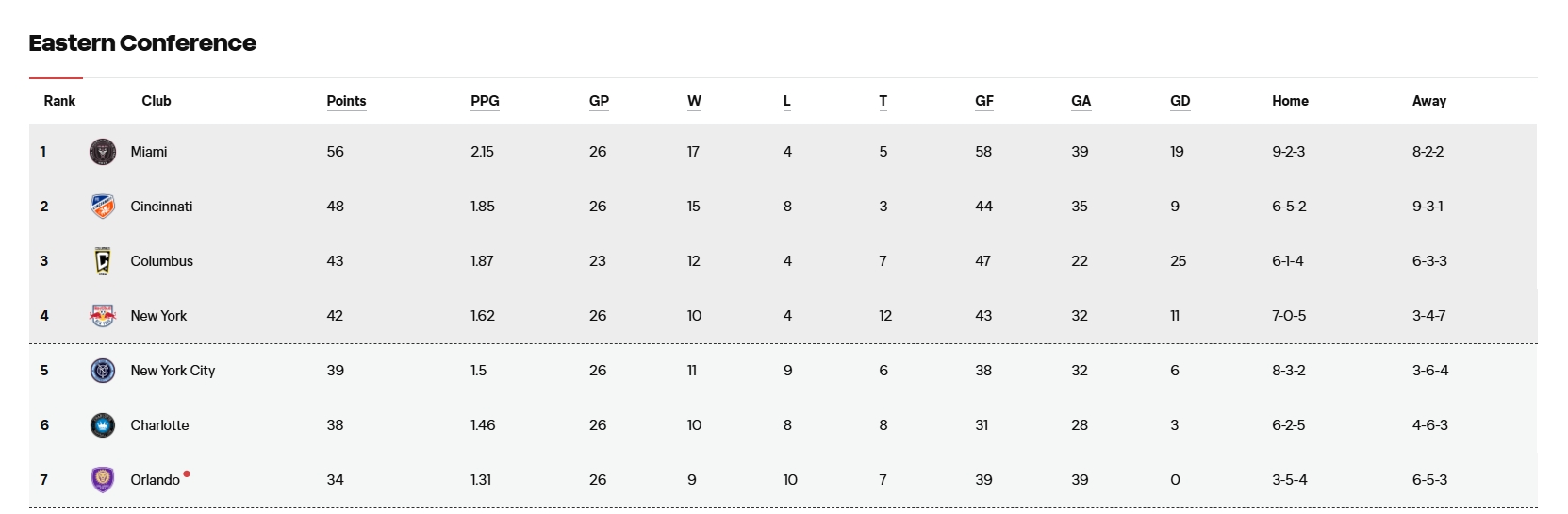
Task: Click the Inter Miami club crest
Action: pos(103,152)
